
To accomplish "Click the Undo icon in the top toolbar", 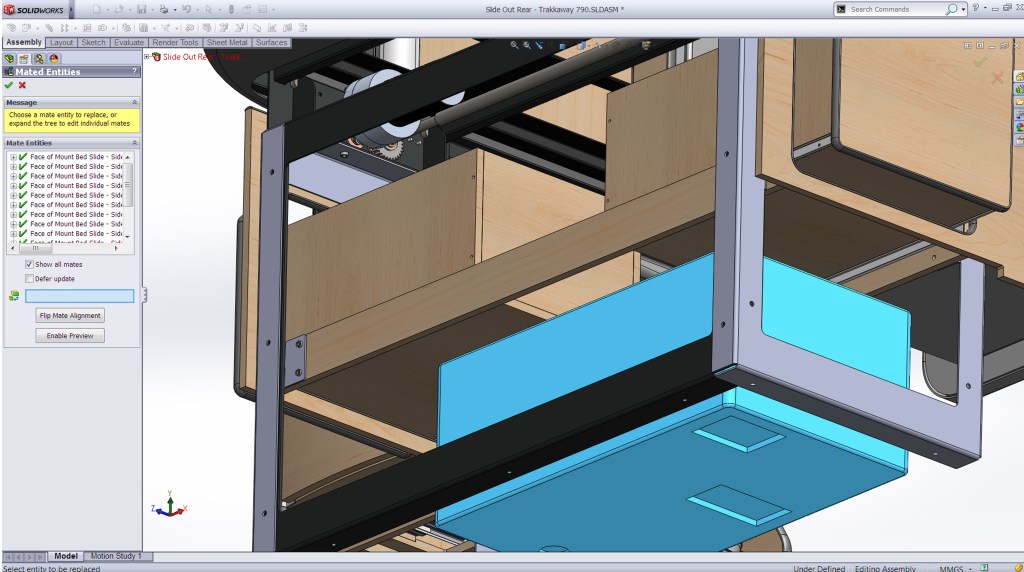I will 186,9.
